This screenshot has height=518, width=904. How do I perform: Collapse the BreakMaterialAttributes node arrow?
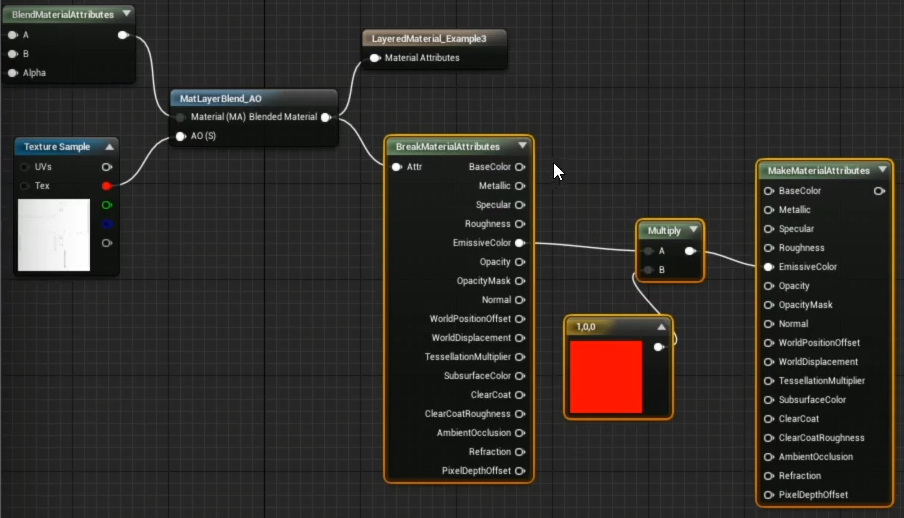(522, 145)
